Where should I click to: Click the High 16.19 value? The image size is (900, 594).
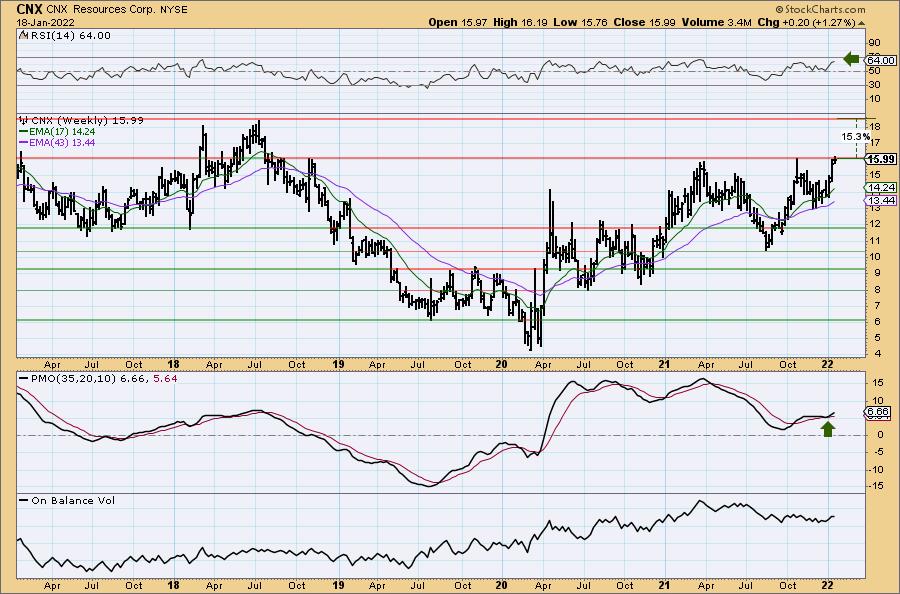pyautogui.click(x=521, y=22)
